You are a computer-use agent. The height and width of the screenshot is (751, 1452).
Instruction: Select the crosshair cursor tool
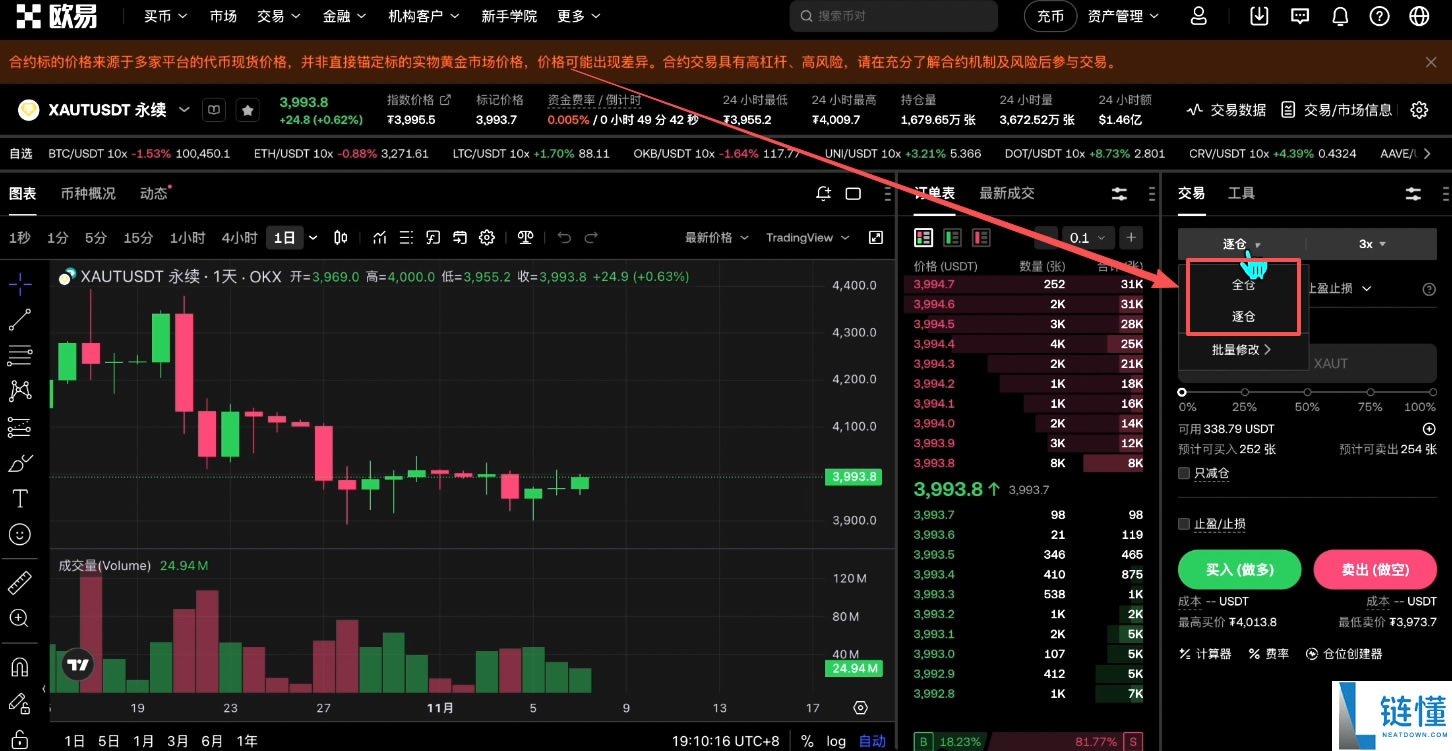click(x=20, y=284)
